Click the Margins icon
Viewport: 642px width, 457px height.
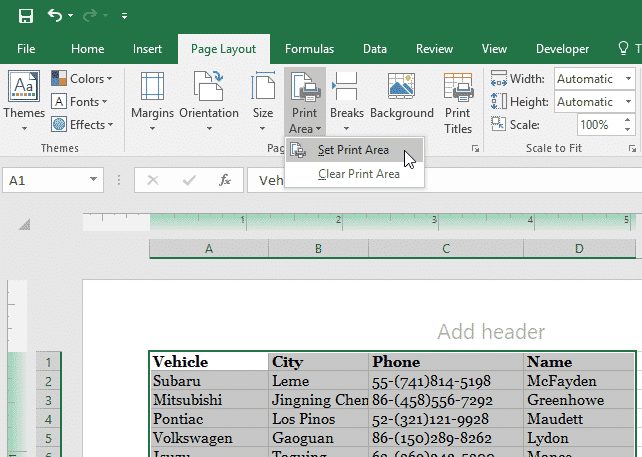point(152,86)
